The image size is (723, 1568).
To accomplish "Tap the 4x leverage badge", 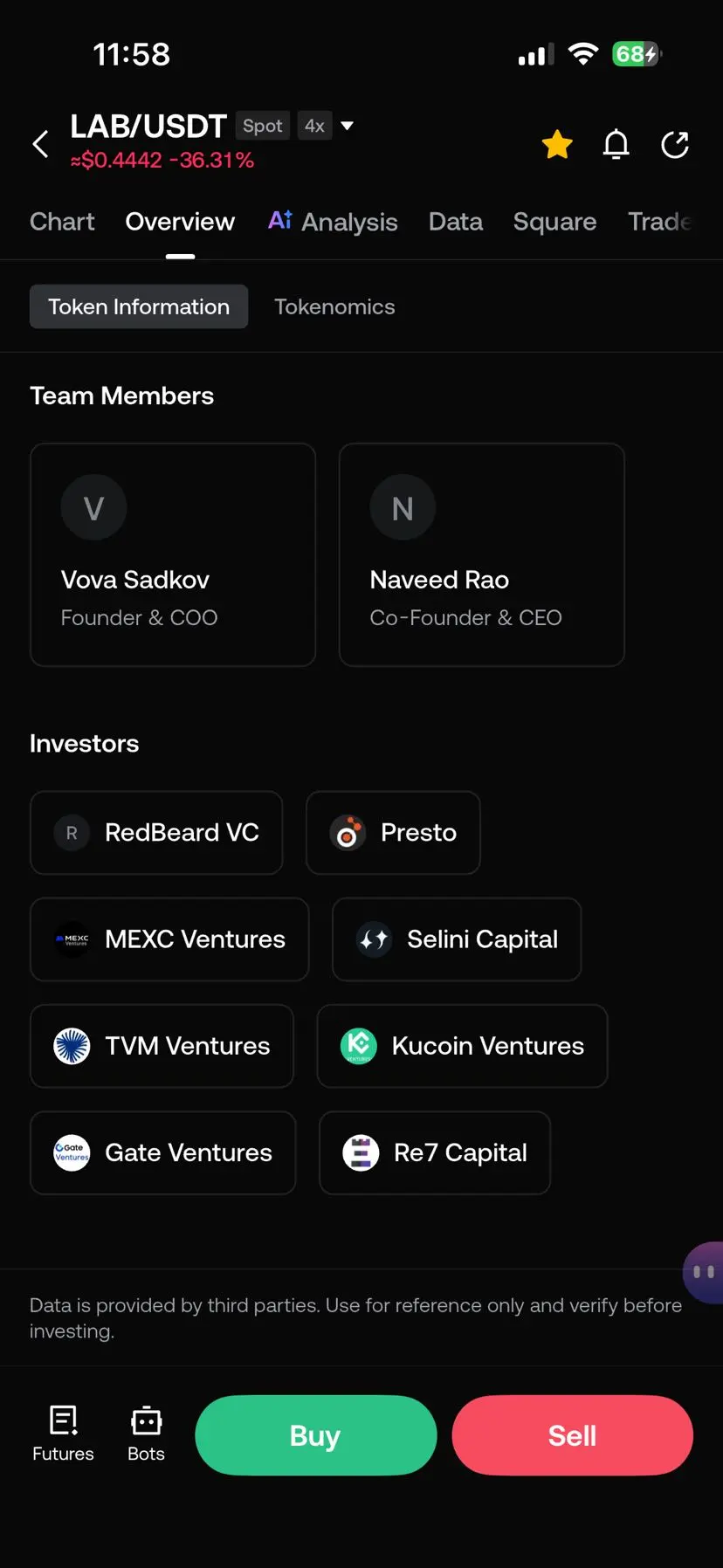I will [x=314, y=126].
